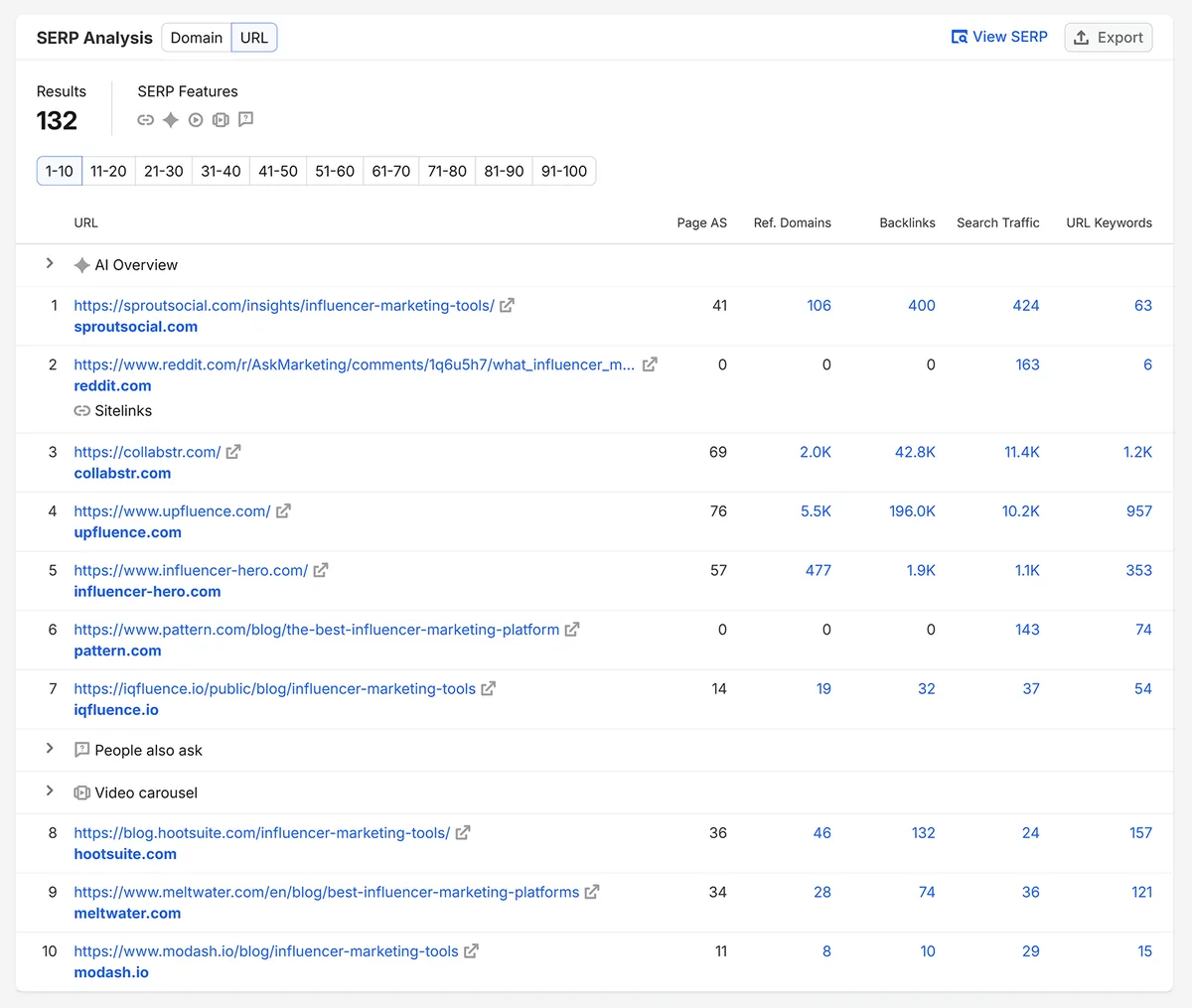The image size is (1192, 1008).
Task: Open upfluence.com external link icon
Action: (x=283, y=511)
